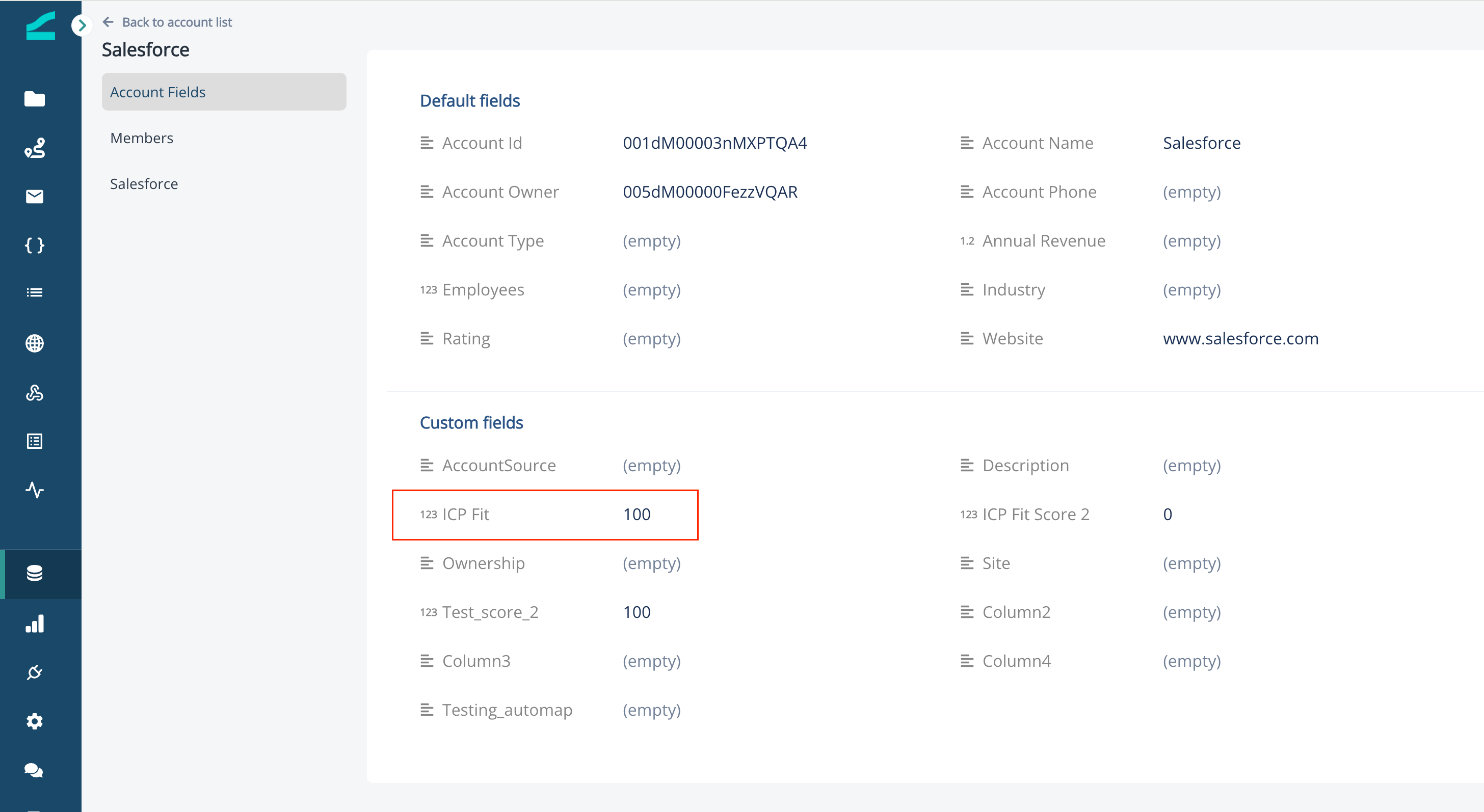
Task: Open the settings gear icon
Action: 35,721
